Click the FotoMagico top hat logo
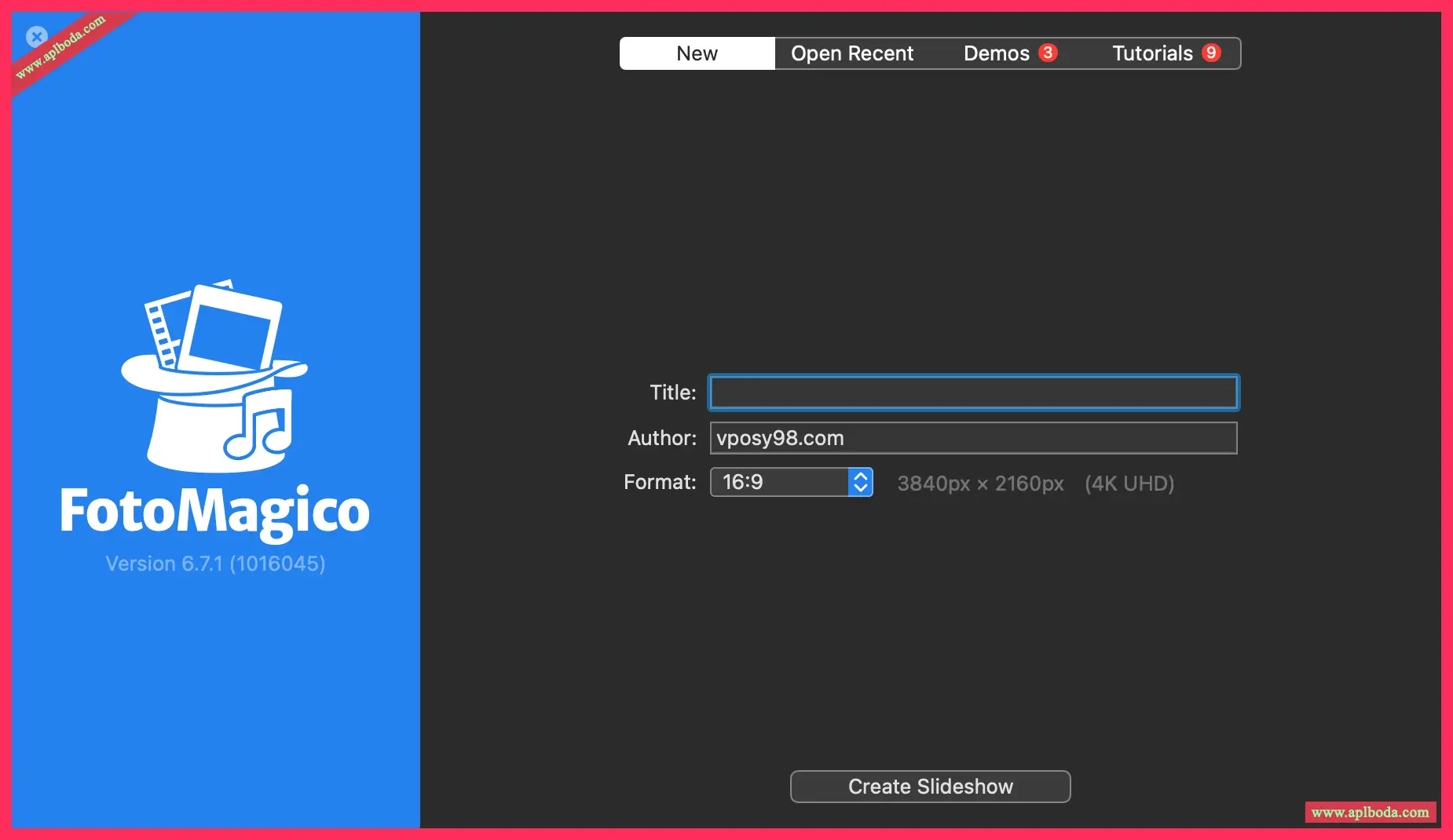The height and width of the screenshot is (840, 1453). (214, 377)
